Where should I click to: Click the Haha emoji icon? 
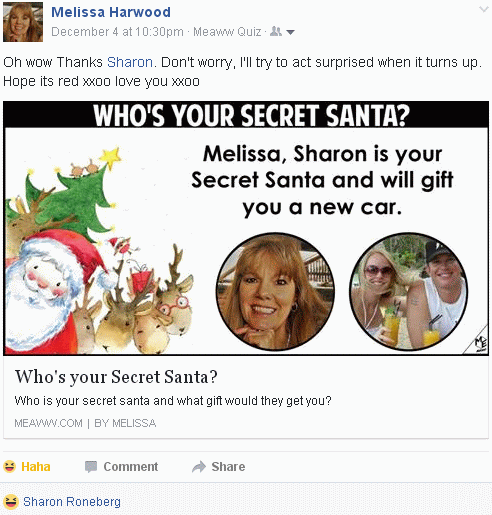(x=10, y=466)
